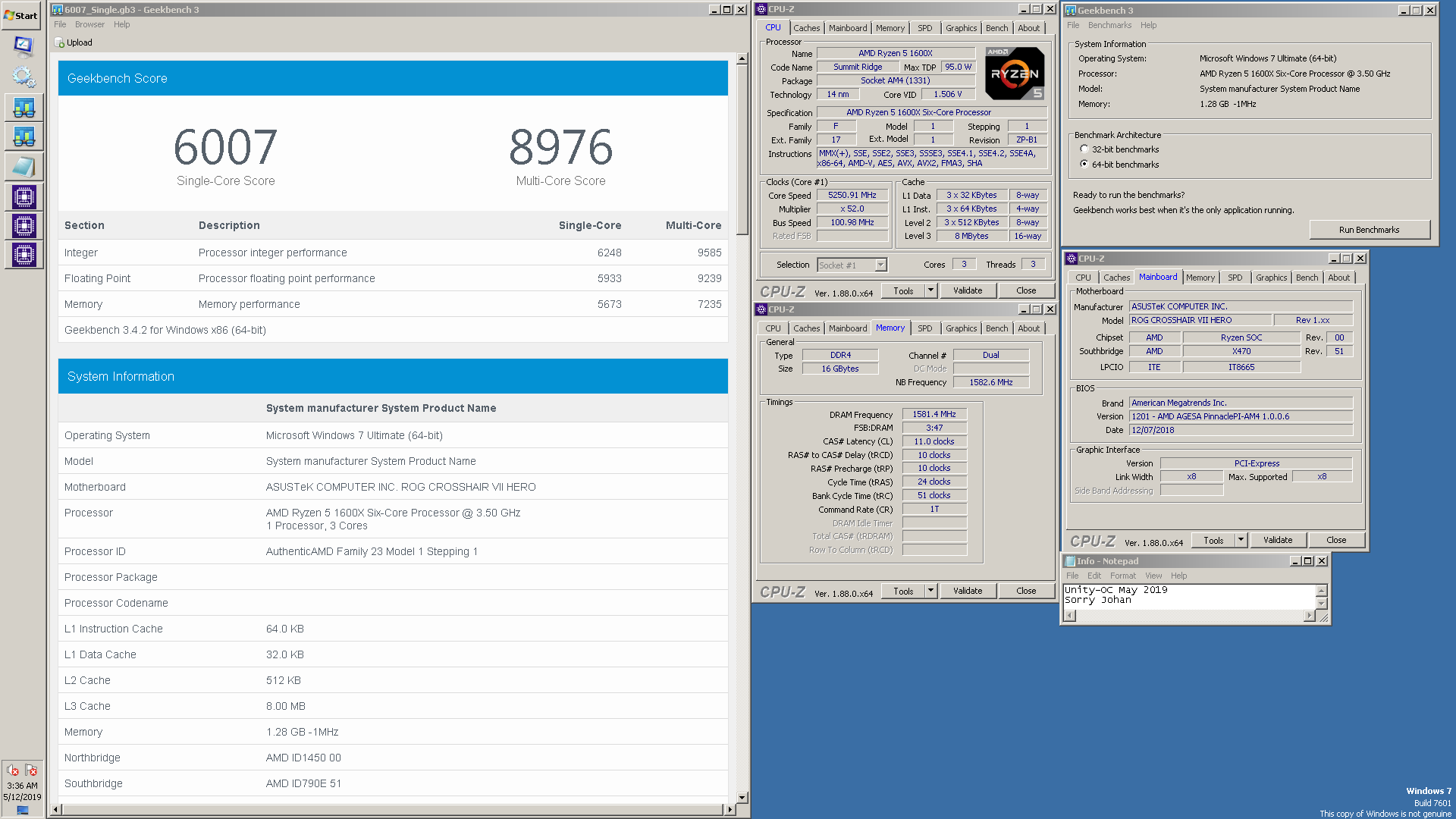Click Run Benchmarks button

pos(1370,230)
